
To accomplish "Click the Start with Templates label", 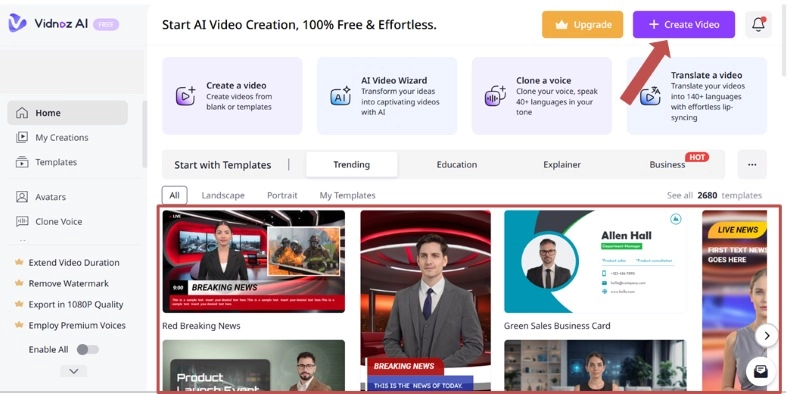I will click(222, 165).
